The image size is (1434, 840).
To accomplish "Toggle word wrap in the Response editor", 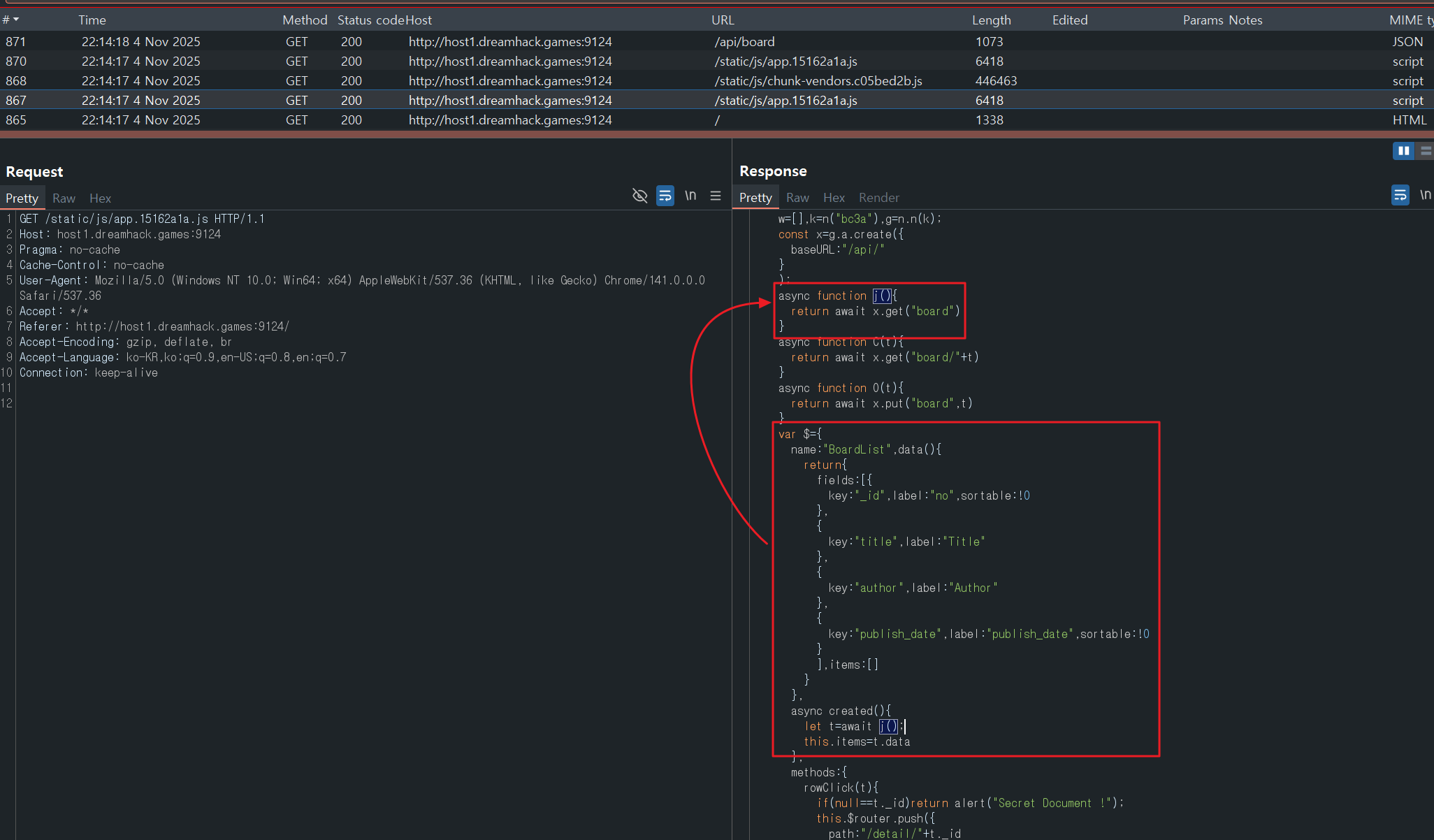I will (1400, 195).
